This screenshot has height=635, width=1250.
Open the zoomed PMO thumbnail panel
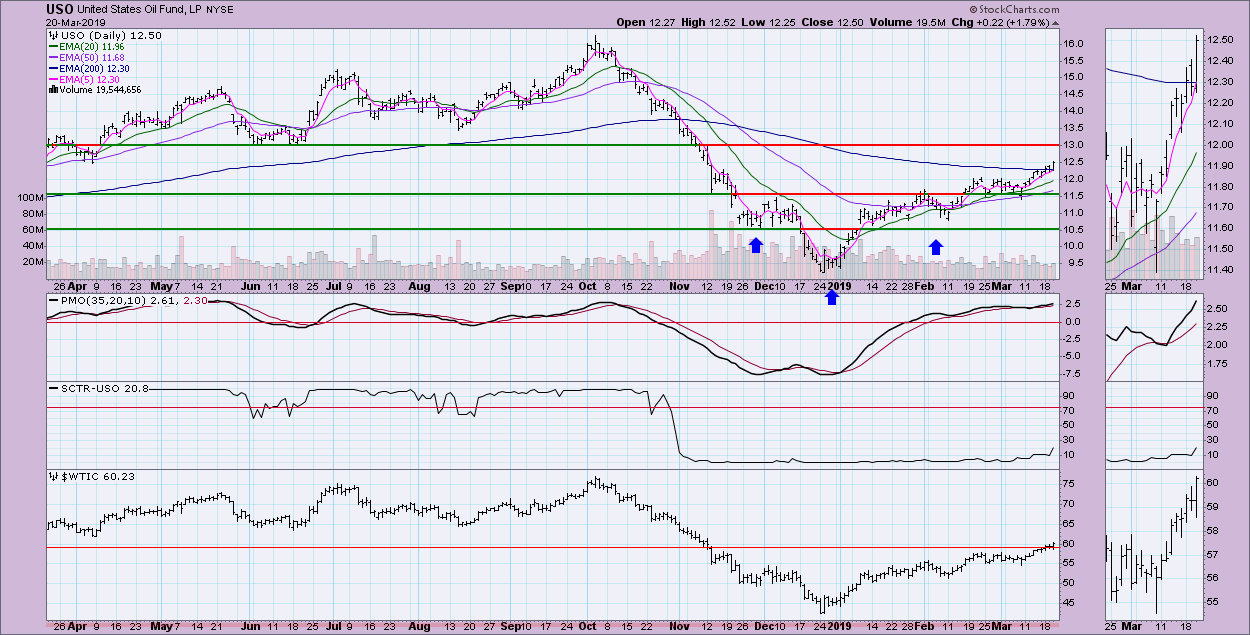[x=1153, y=338]
